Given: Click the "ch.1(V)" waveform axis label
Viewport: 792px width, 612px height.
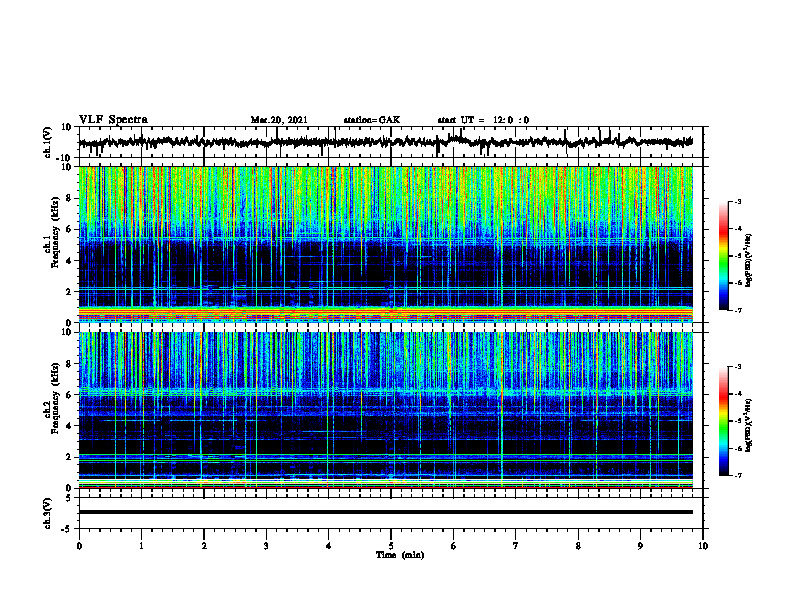Looking at the screenshot, I should point(48,142).
